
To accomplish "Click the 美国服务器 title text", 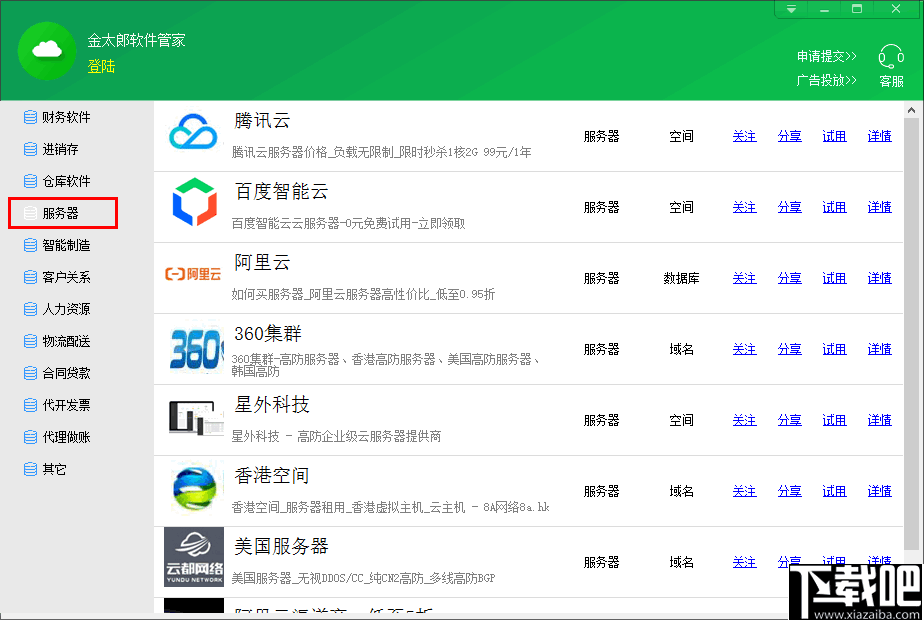I will click(x=281, y=546).
